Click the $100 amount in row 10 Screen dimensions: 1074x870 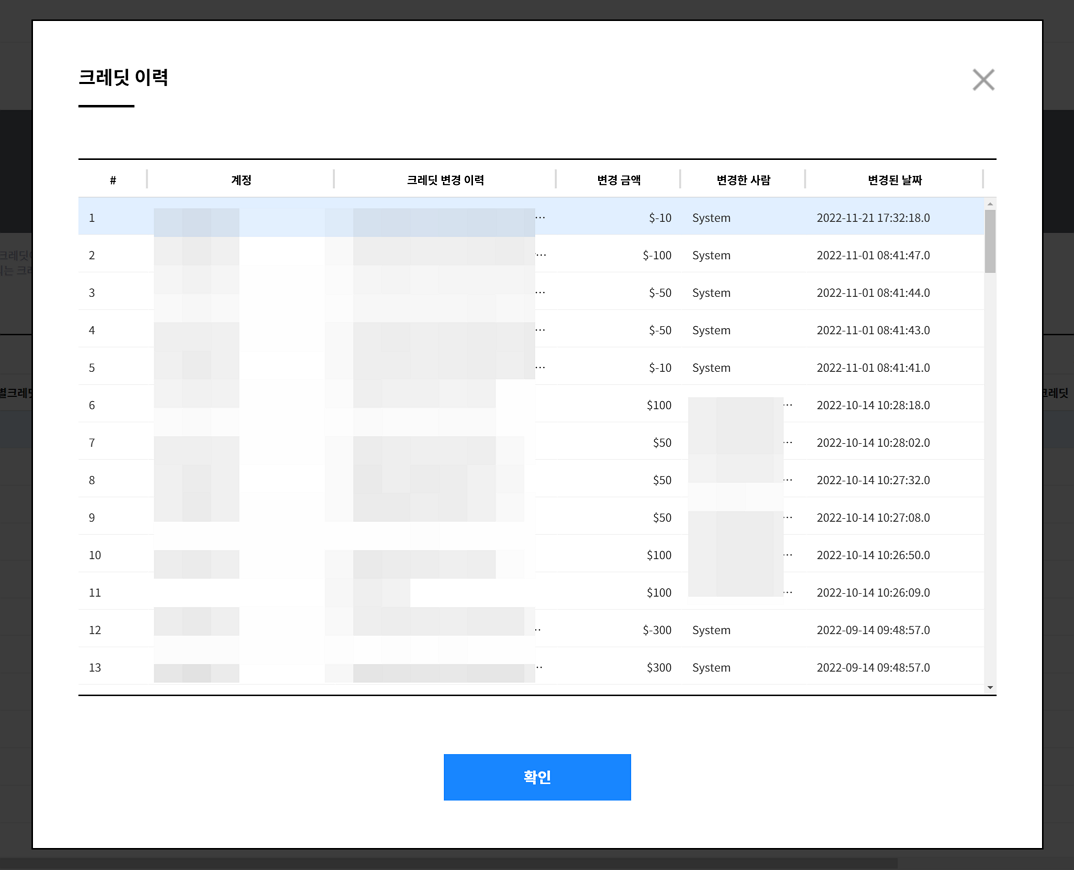pos(659,555)
